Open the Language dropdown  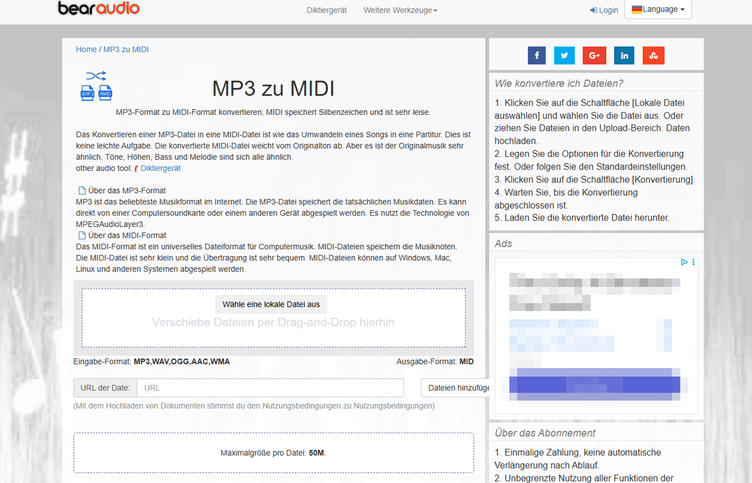(x=658, y=9)
